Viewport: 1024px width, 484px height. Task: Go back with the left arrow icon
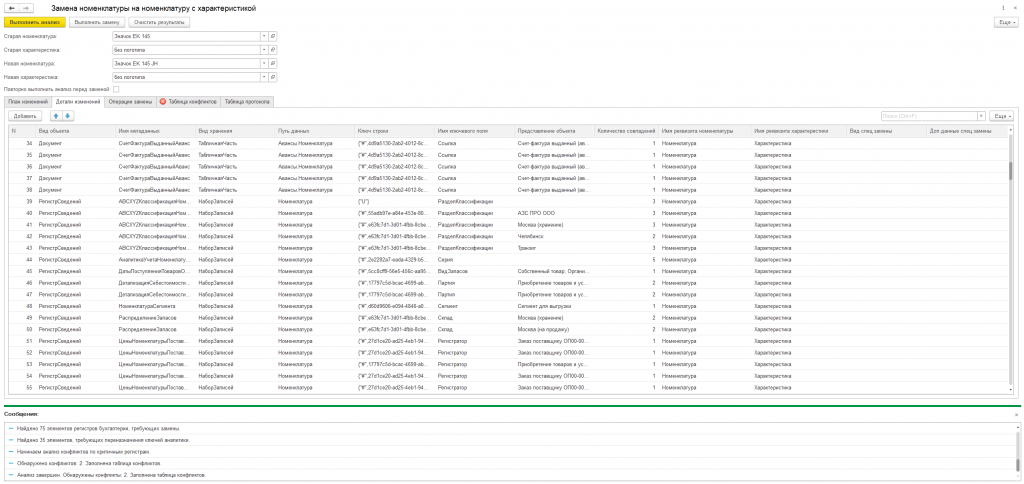pyautogui.click(x=12, y=8)
